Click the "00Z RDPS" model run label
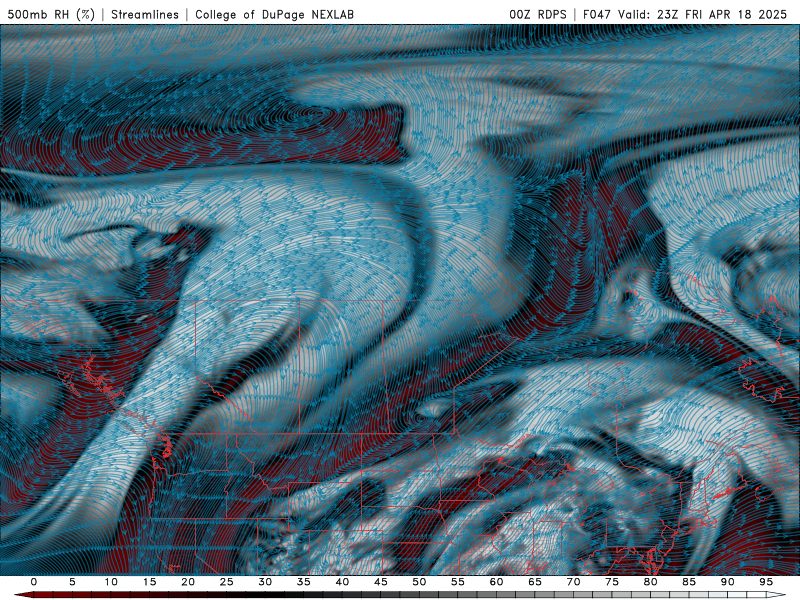 (538, 14)
